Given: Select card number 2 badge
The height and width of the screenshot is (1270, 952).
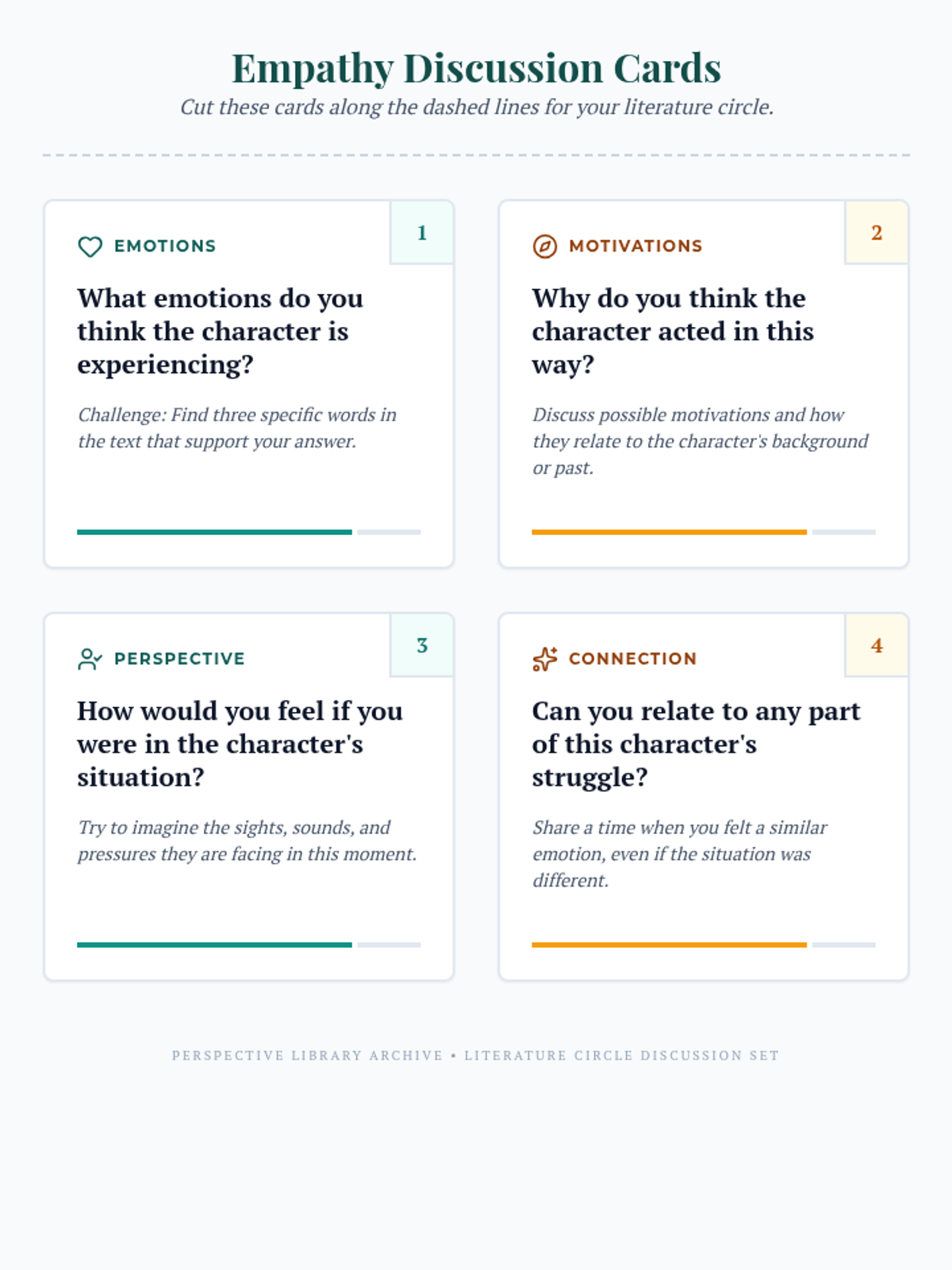Looking at the screenshot, I should (877, 233).
